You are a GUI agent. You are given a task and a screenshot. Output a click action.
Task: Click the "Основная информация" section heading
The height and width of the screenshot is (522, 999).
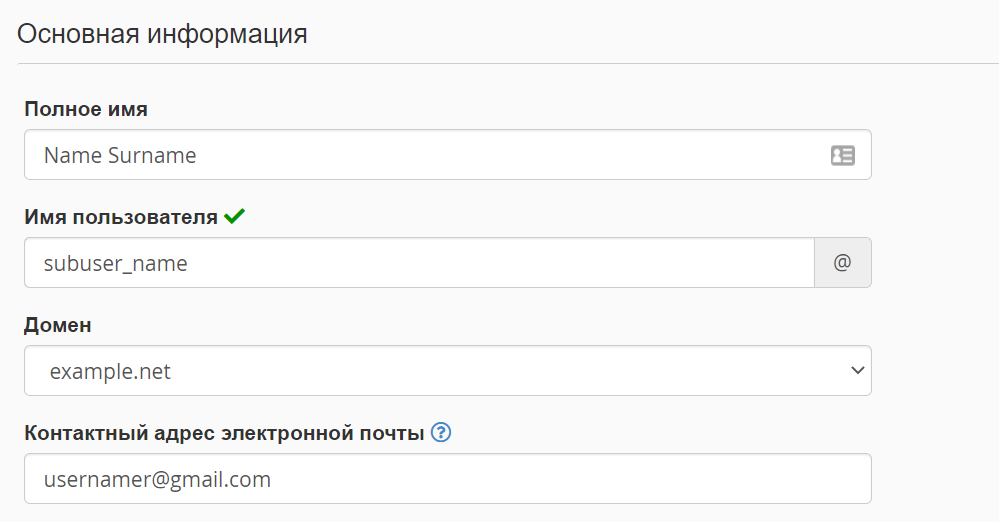[162, 33]
